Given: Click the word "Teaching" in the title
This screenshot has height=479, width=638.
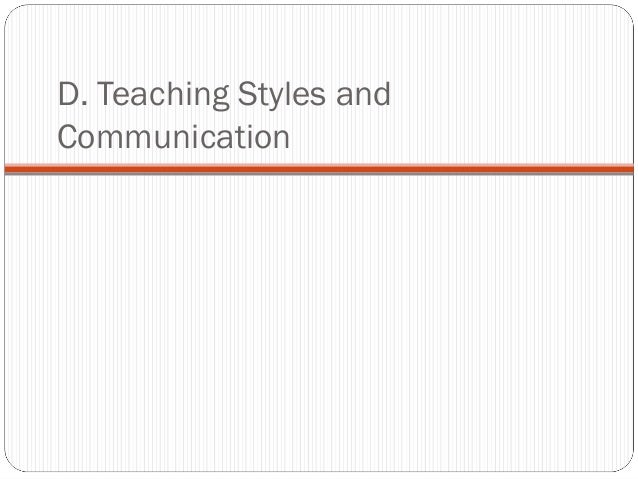Looking at the screenshot, I should 163,96.
